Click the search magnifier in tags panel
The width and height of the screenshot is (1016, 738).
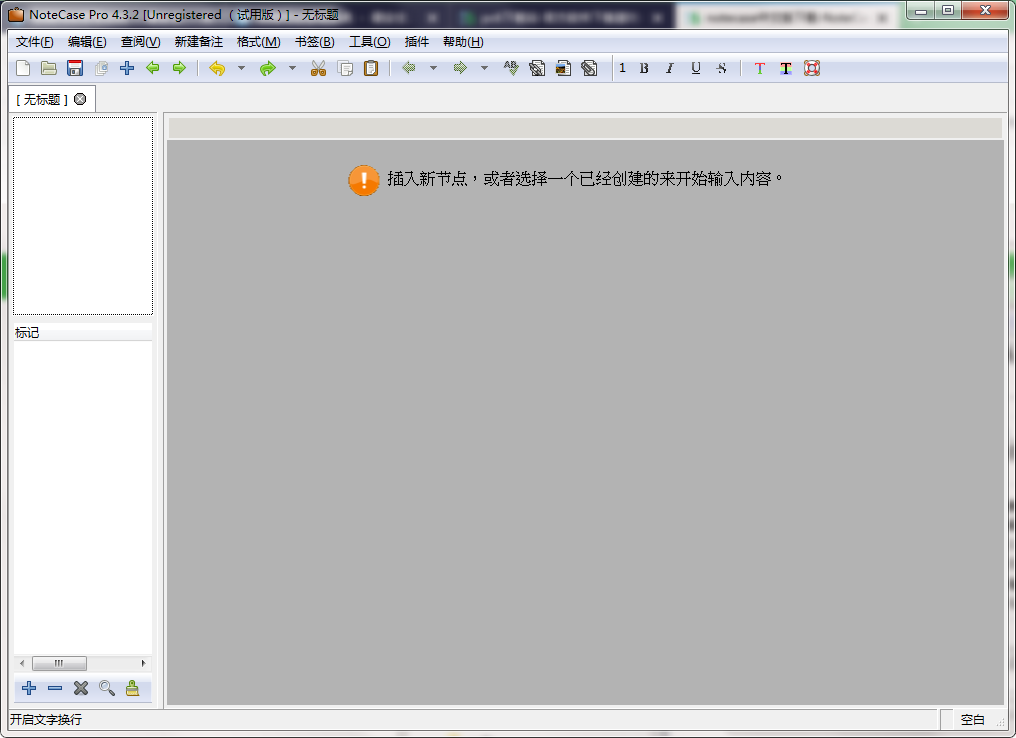(x=107, y=688)
